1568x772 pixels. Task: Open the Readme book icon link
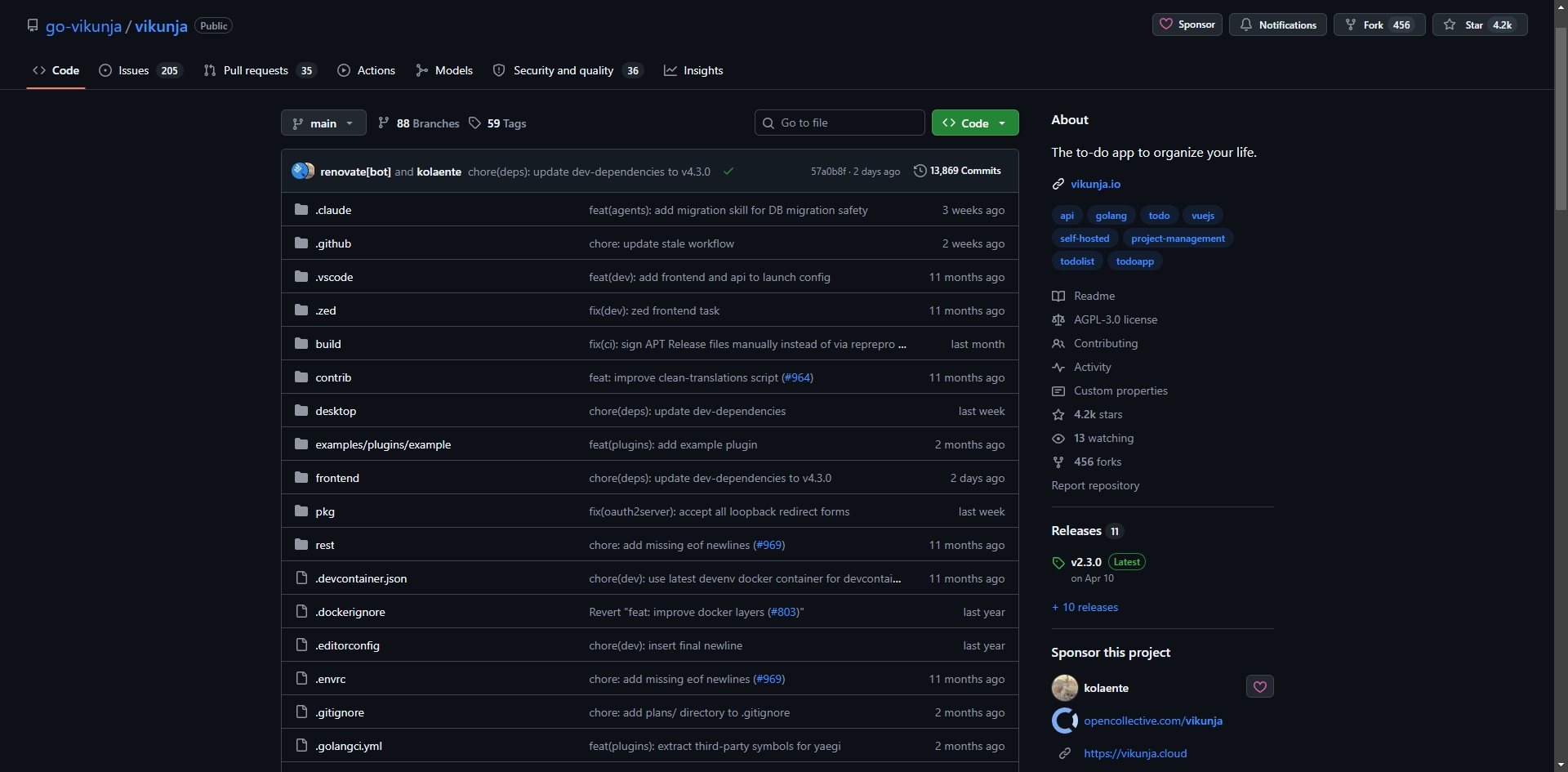tap(1058, 296)
